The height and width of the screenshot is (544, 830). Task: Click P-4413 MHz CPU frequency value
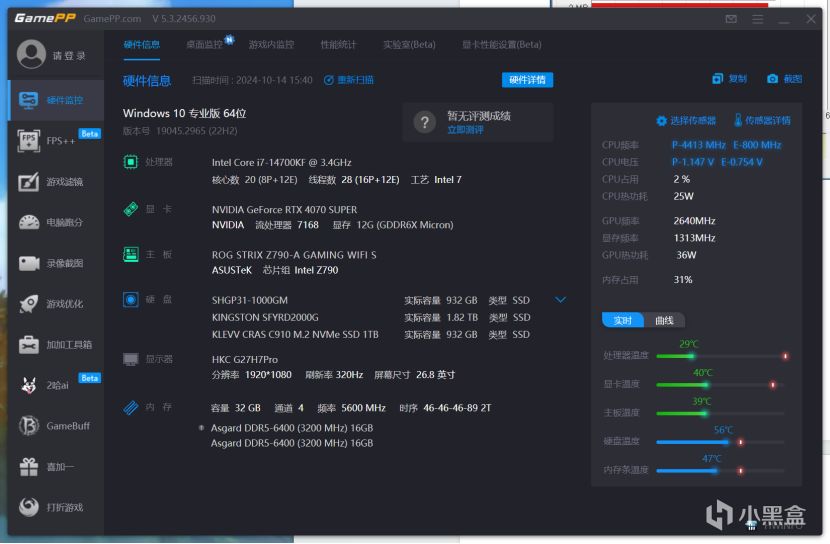[699, 144]
